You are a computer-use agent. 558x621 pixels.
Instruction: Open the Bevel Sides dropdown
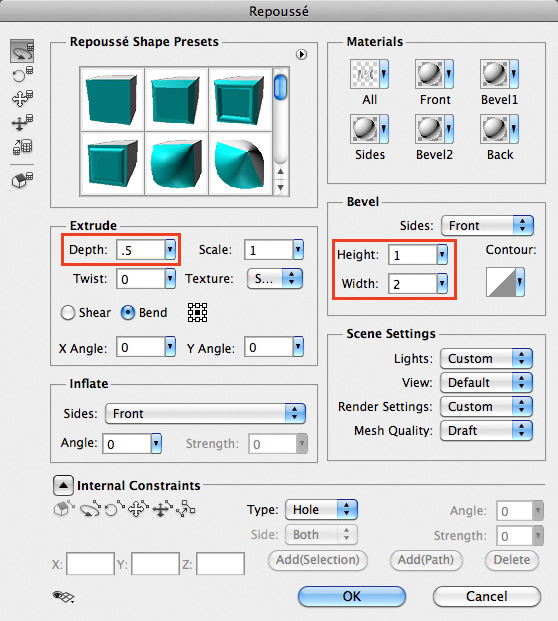487,226
